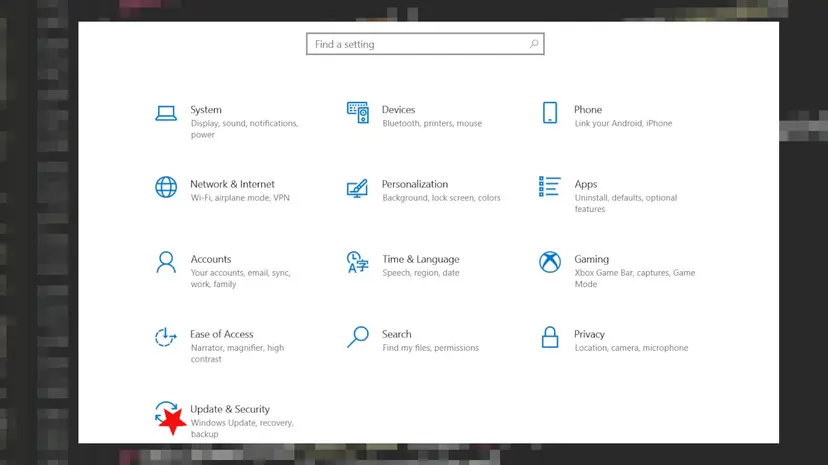This screenshot has height=465, width=828.
Task: Click the Time & Language icon
Action: click(357, 262)
